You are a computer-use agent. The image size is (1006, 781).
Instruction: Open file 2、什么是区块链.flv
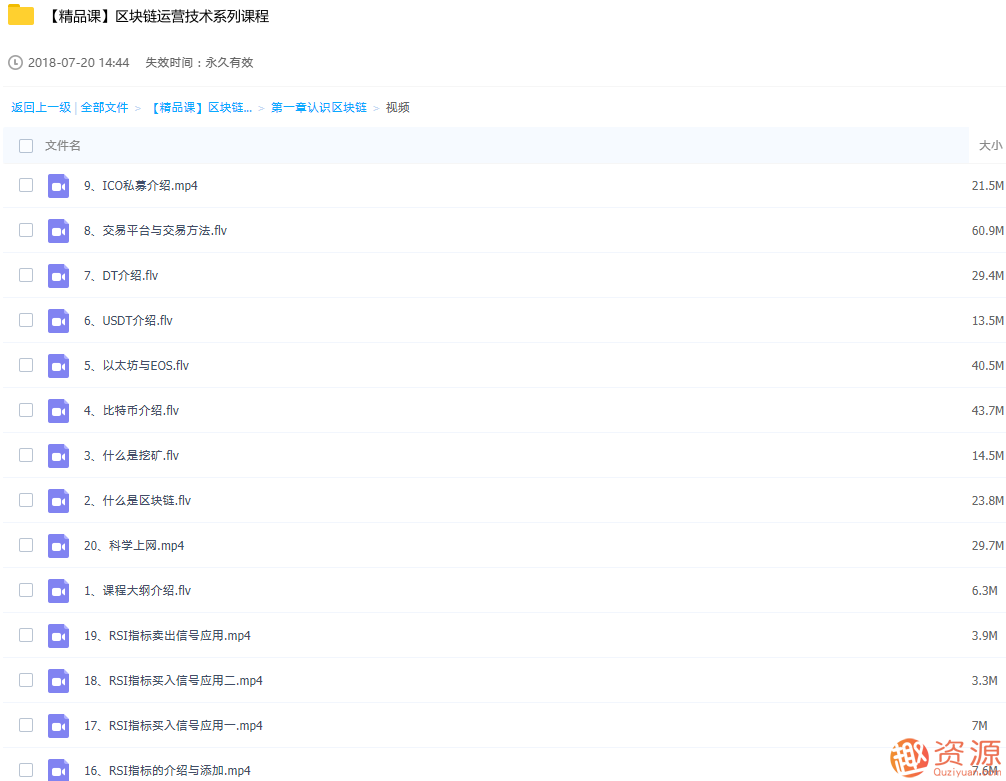point(137,501)
